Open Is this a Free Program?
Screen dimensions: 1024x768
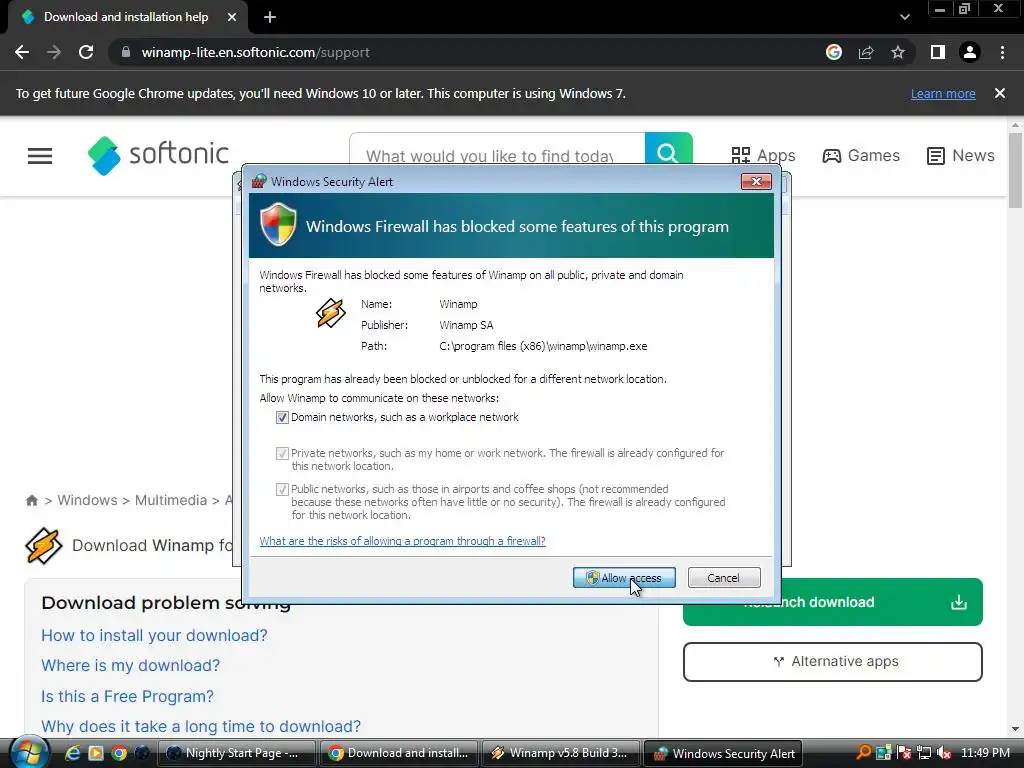(x=127, y=696)
